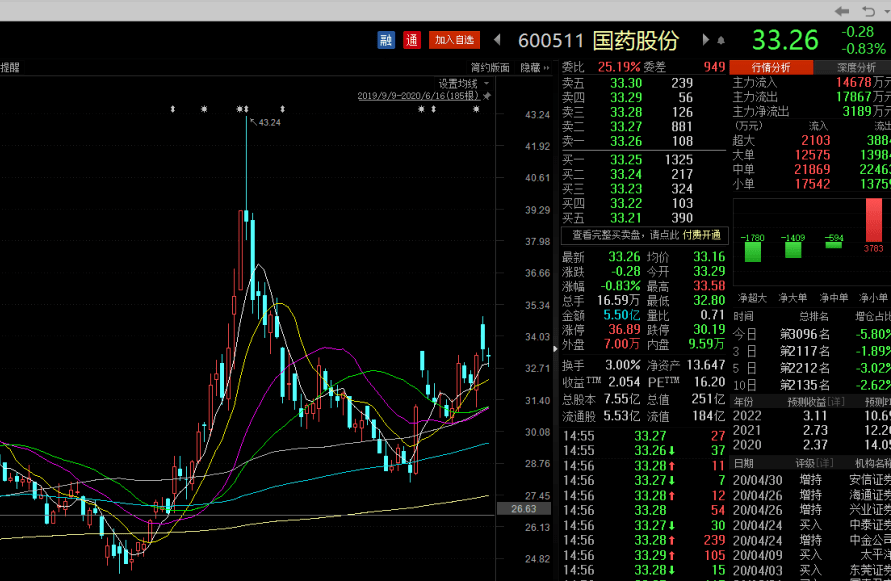This screenshot has width=891, height=581.
Task: Click the 14:55 trade at 33.27 volume 27
Action: coord(644,436)
